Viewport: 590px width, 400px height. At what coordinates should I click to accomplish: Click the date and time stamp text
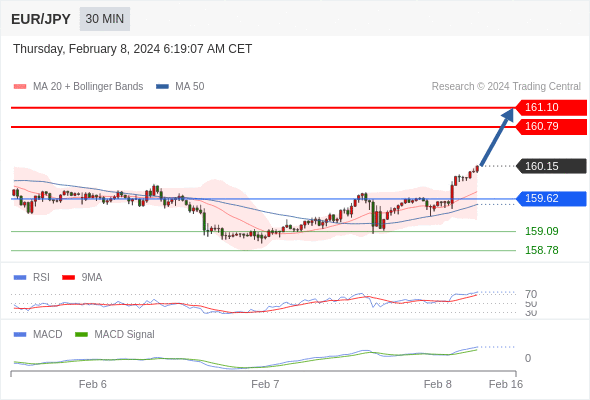coord(132,49)
